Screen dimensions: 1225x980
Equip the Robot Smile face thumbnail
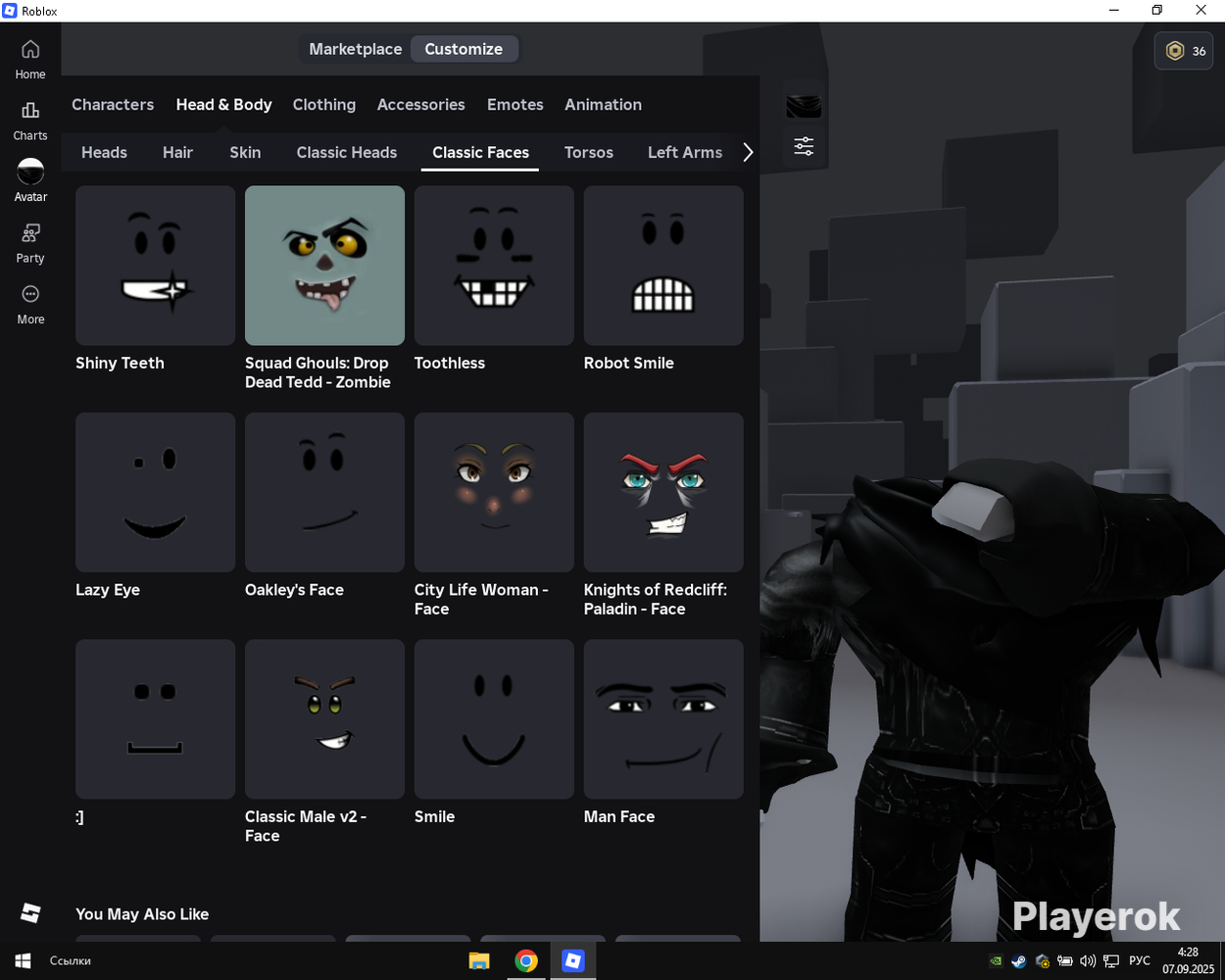pos(663,266)
